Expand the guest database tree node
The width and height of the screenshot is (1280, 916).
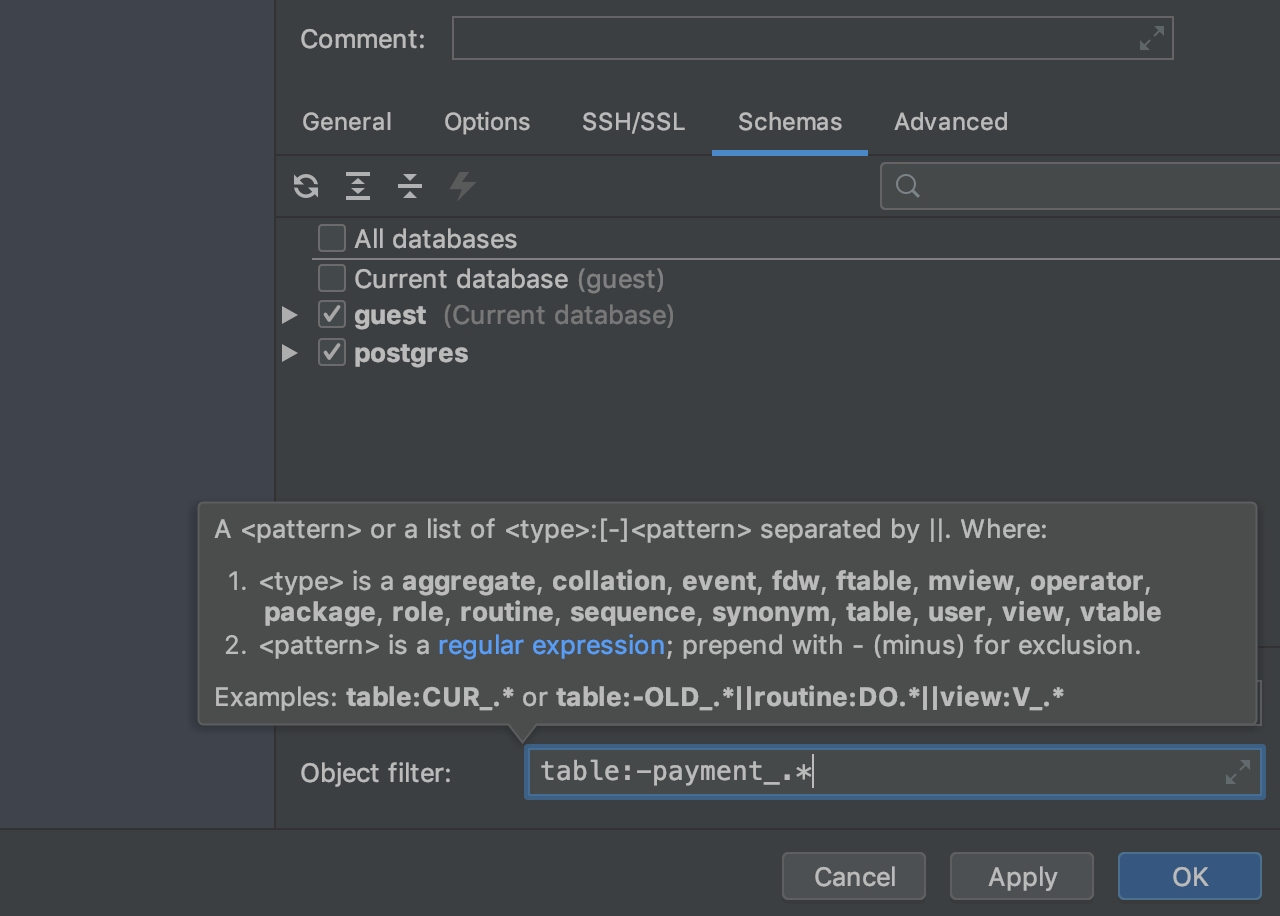290,315
